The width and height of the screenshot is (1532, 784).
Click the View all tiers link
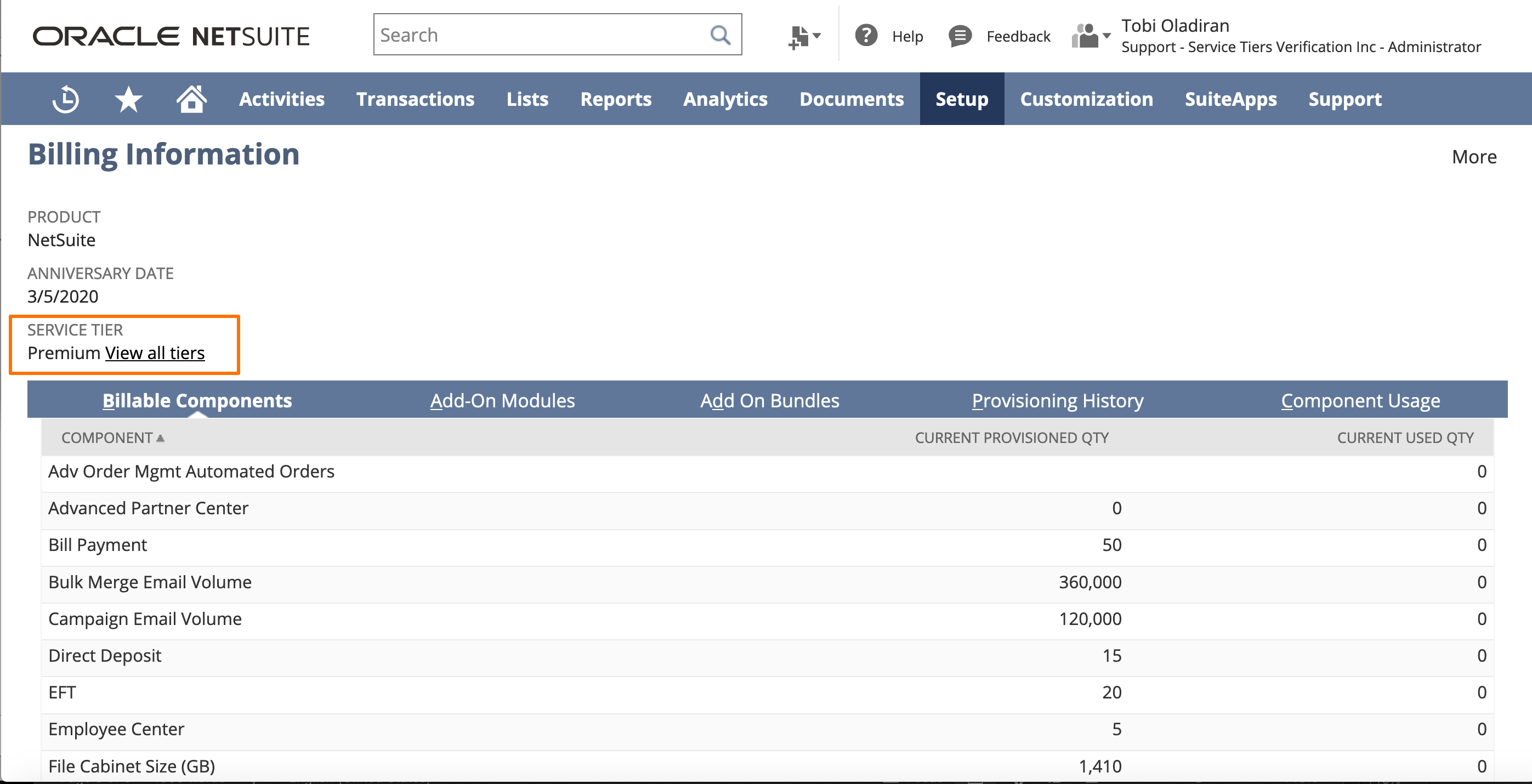[155, 353]
